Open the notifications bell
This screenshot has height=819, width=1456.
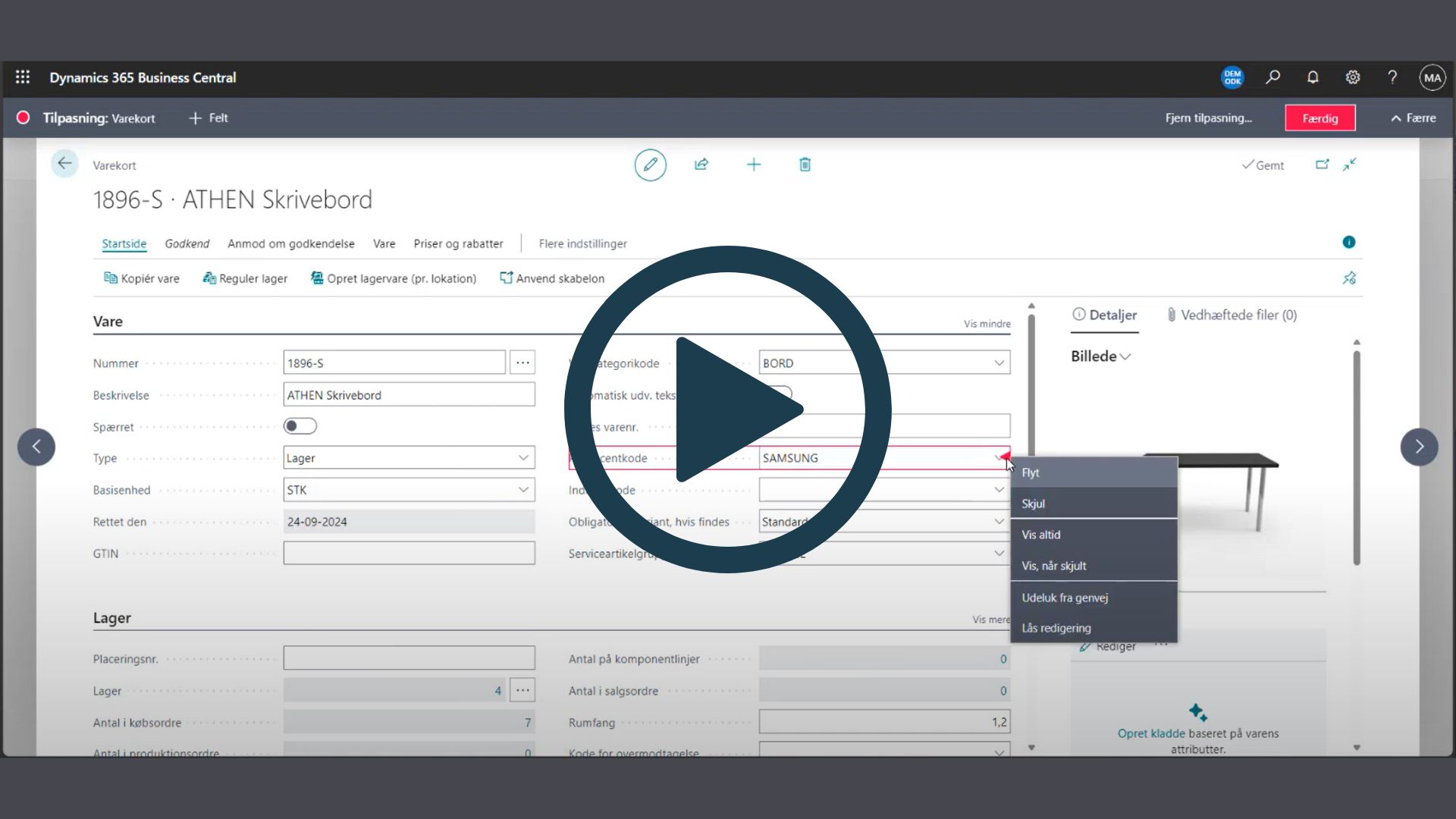pyautogui.click(x=1313, y=77)
